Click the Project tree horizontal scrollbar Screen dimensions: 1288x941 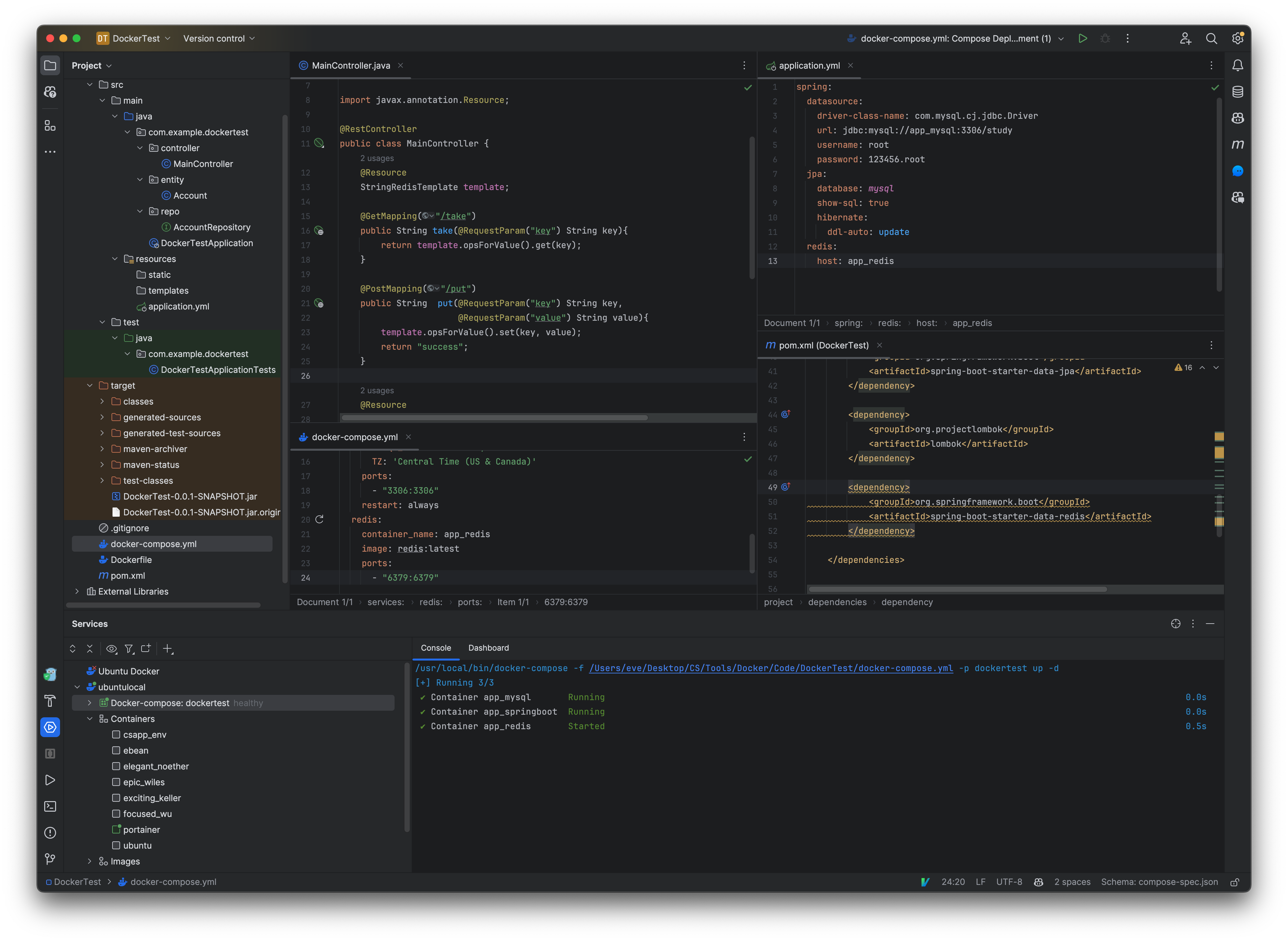point(163,605)
